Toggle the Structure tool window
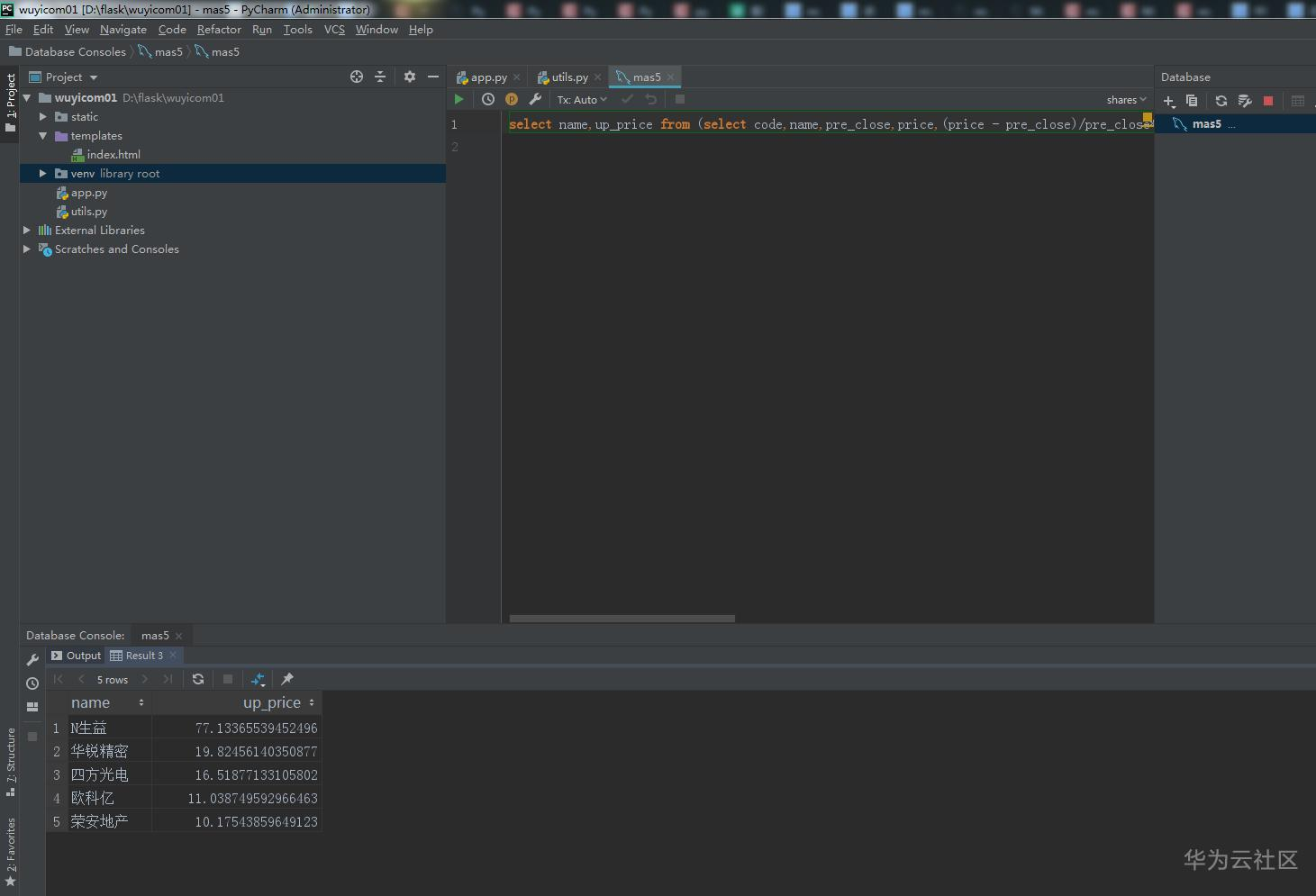The height and width of the screenshot is (896, 1316). [11, 761]
